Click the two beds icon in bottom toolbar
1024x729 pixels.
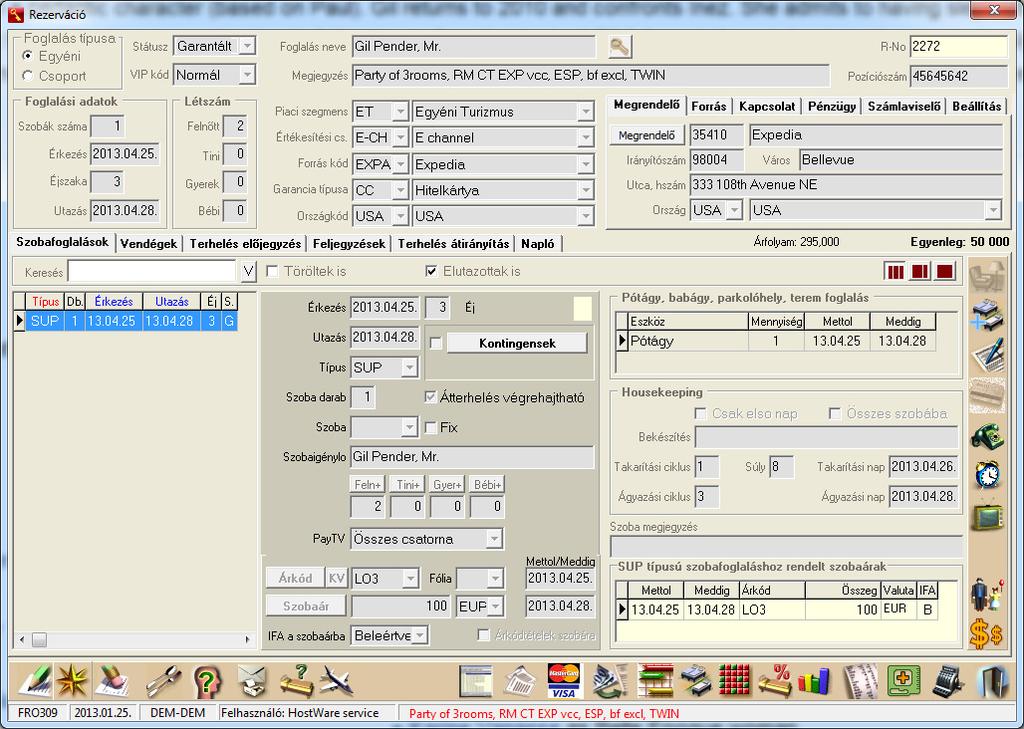[696, 681]
